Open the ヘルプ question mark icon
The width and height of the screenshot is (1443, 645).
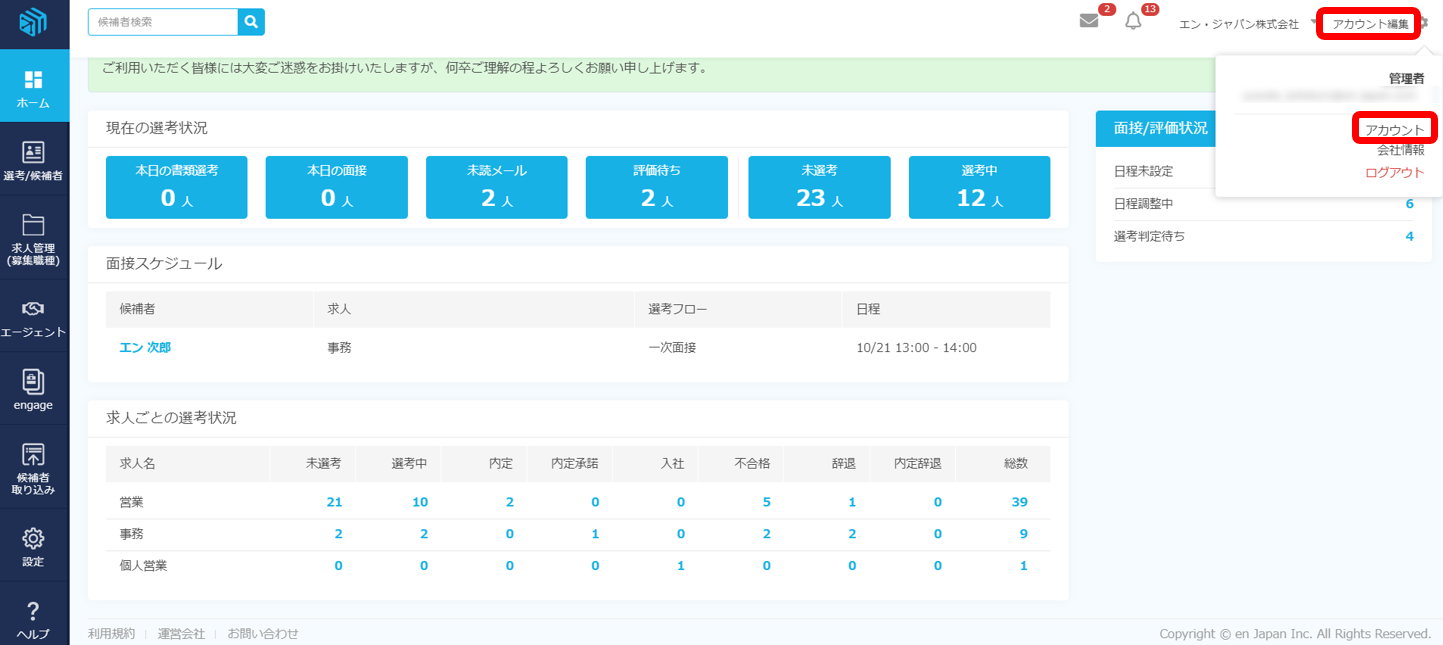click(x=33, y=610)
